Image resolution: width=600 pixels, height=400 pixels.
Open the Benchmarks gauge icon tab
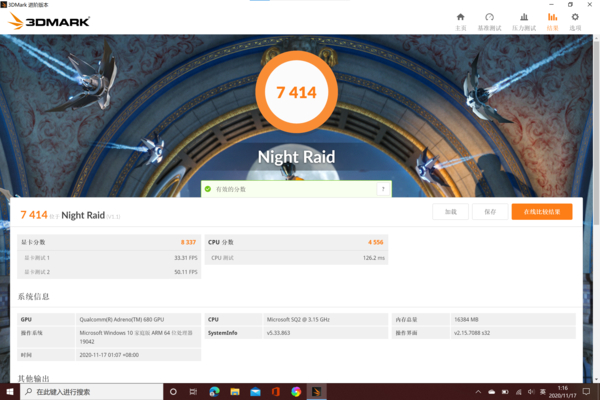point(489,22)
